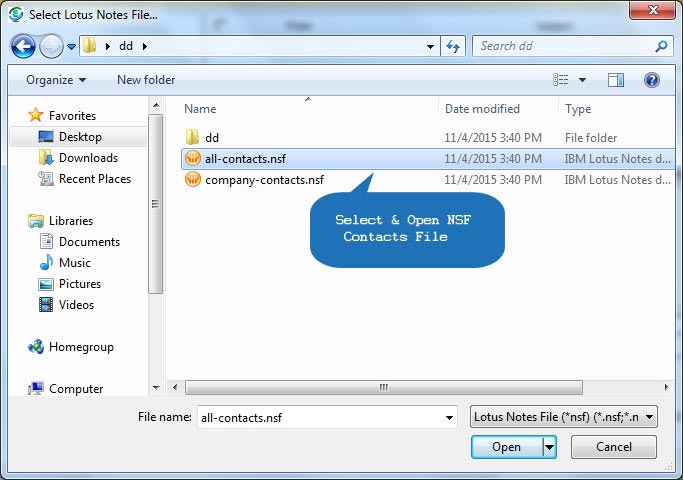This screenshot has width=683, height=480.
Task: Click the New folder button
Action: [146, 80]
